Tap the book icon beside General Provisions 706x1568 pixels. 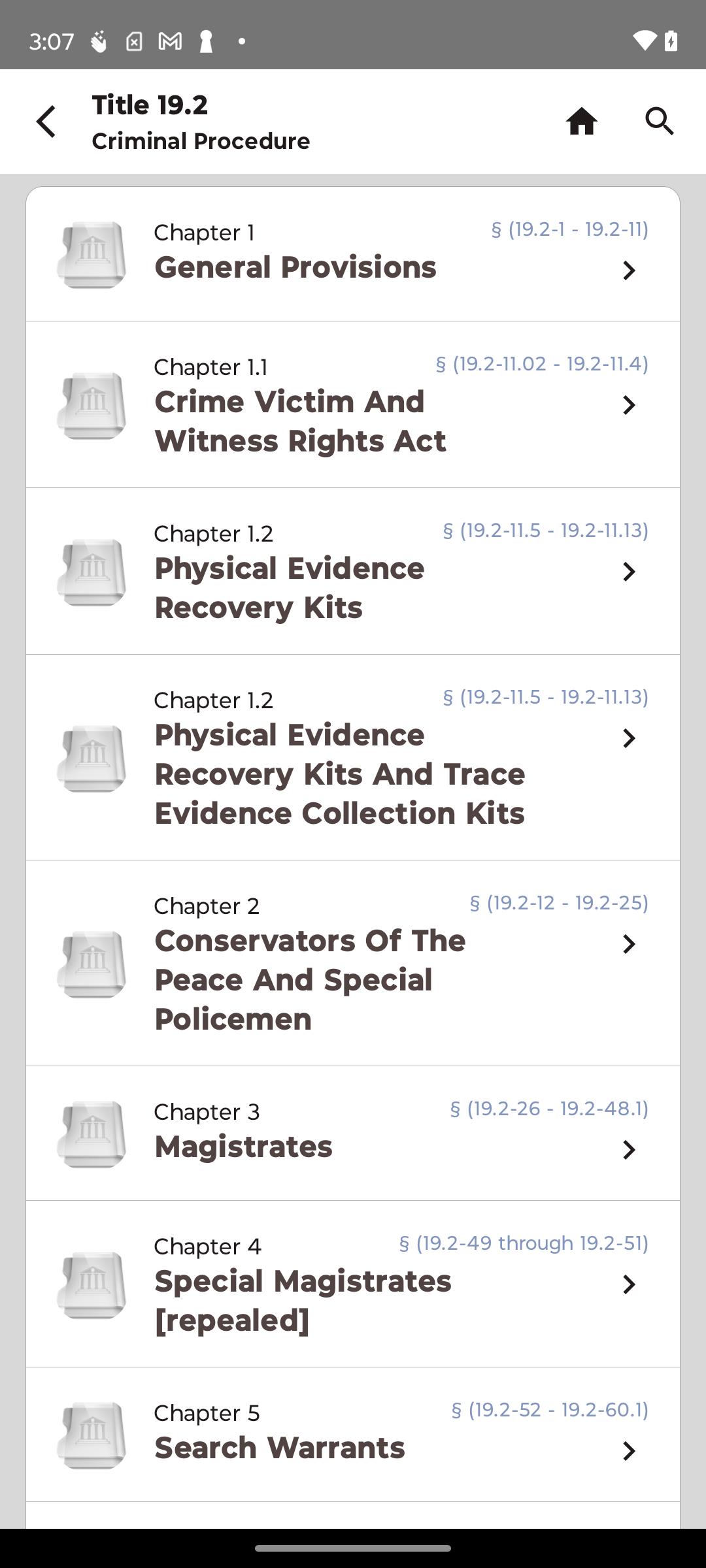pos(91,255)
